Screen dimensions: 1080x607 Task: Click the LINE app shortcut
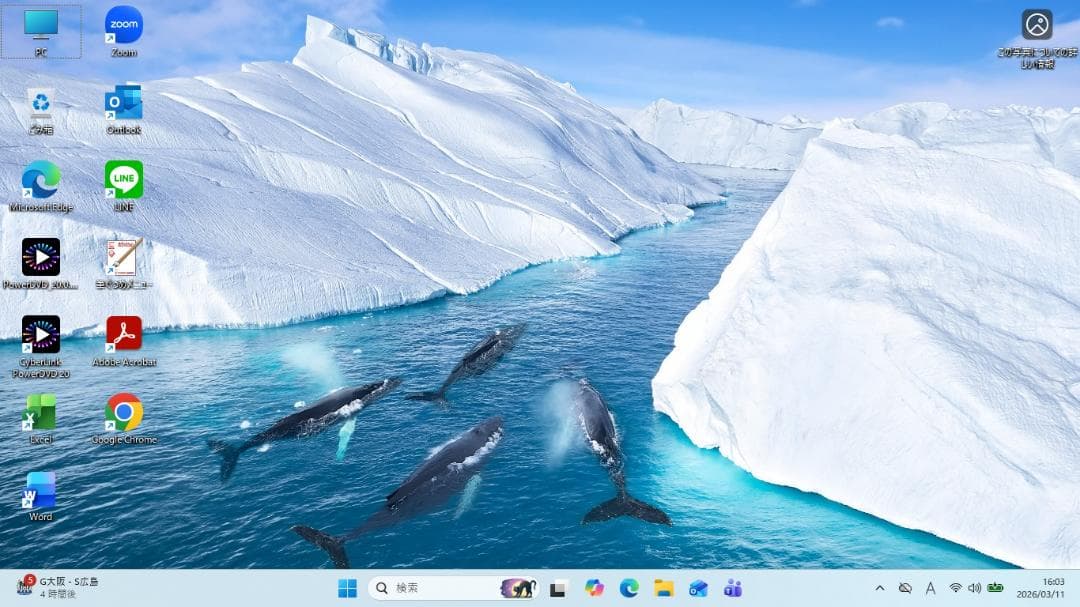click(124, 180)
